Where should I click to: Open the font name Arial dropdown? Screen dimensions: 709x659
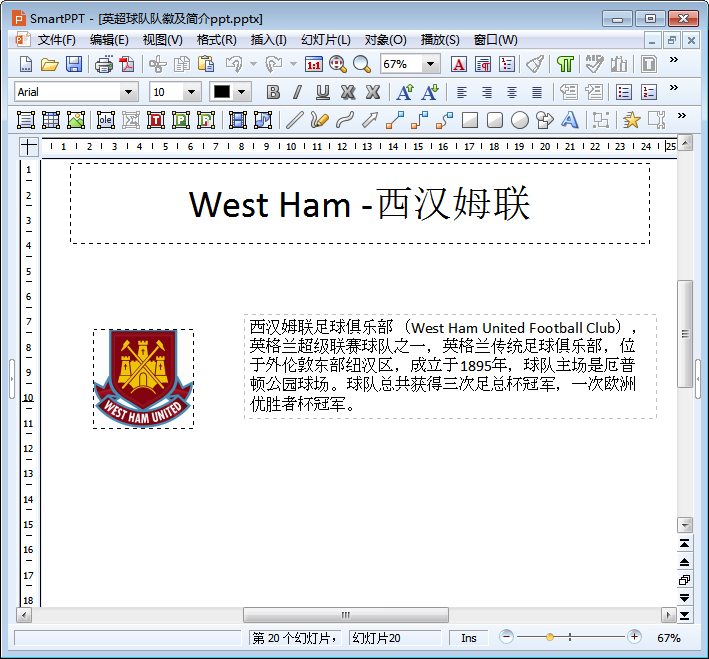(128, 92)
